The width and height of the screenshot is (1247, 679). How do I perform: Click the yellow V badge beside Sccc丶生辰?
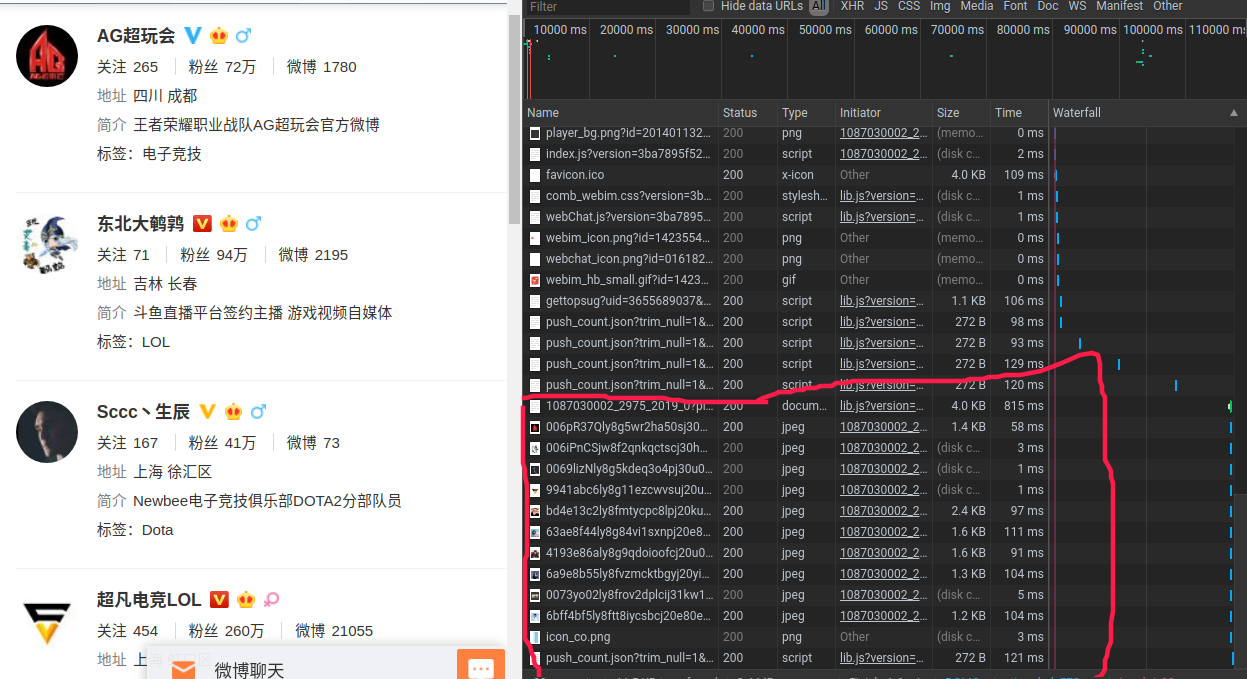pos(207,412)
